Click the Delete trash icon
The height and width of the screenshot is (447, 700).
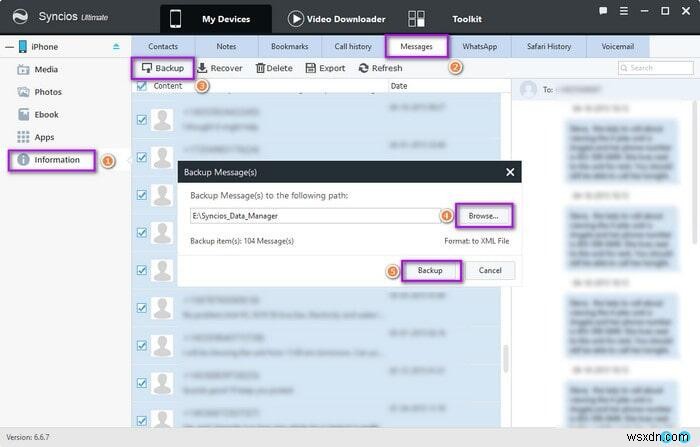pyautogui.click(x=260, y=68)
